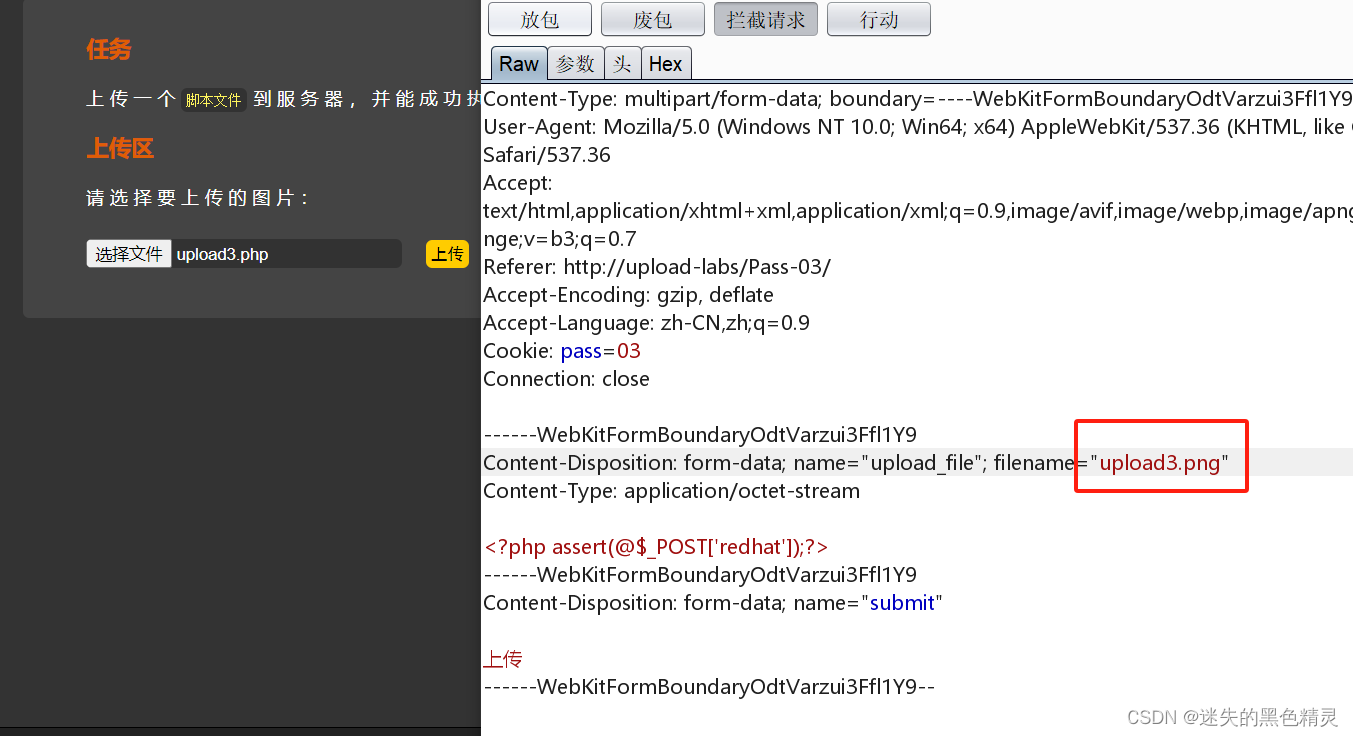Click the nge;v=b3;q=0.7 line
This screenshot has height=736, width=1353.
pyautogui.click(x=560, y=239)
